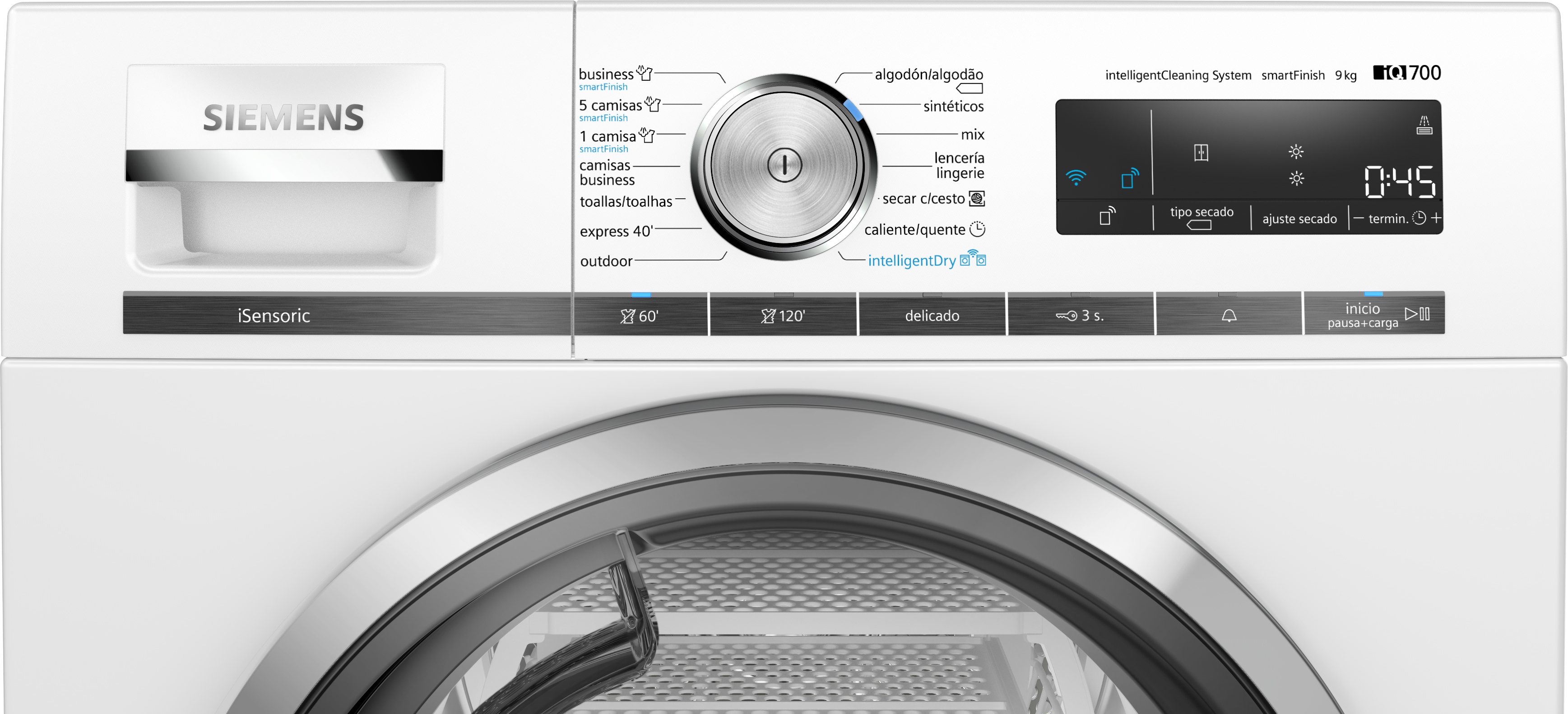Tap the blue remote phone icon on display
1568x714 pixels.
pyautogui.click(x=1130, y=178)
